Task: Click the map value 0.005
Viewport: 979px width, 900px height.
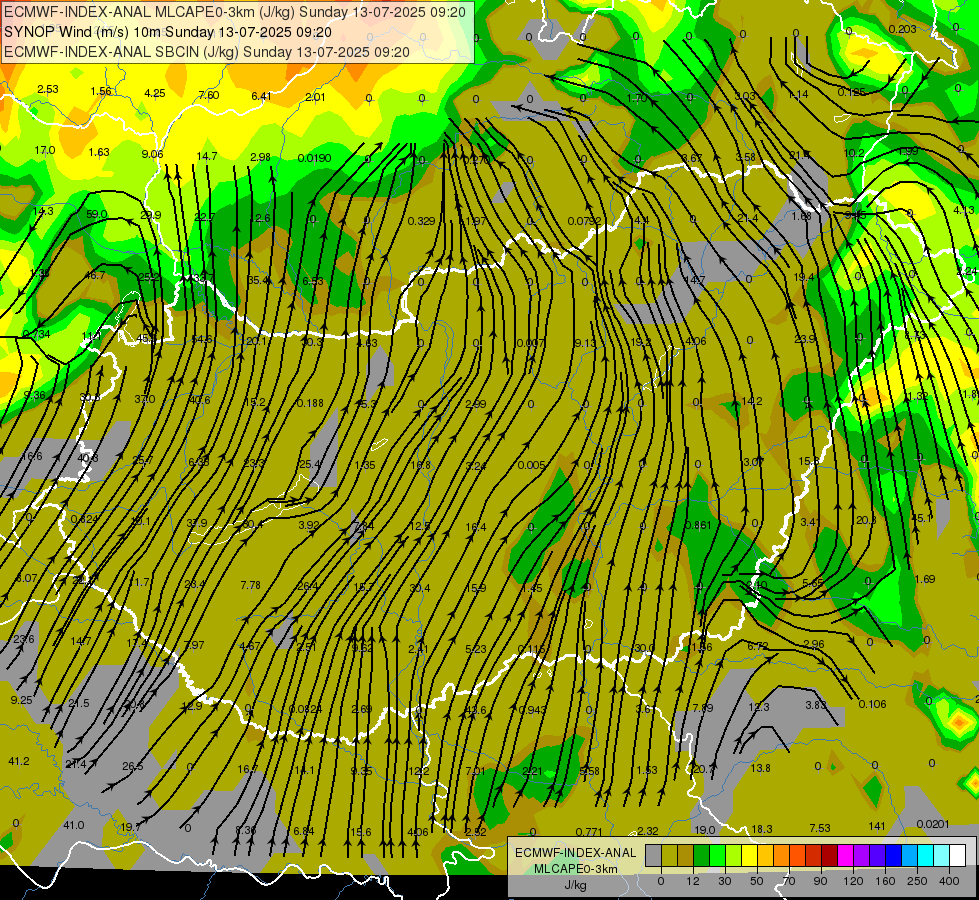Action: click(x=531, y=465)
